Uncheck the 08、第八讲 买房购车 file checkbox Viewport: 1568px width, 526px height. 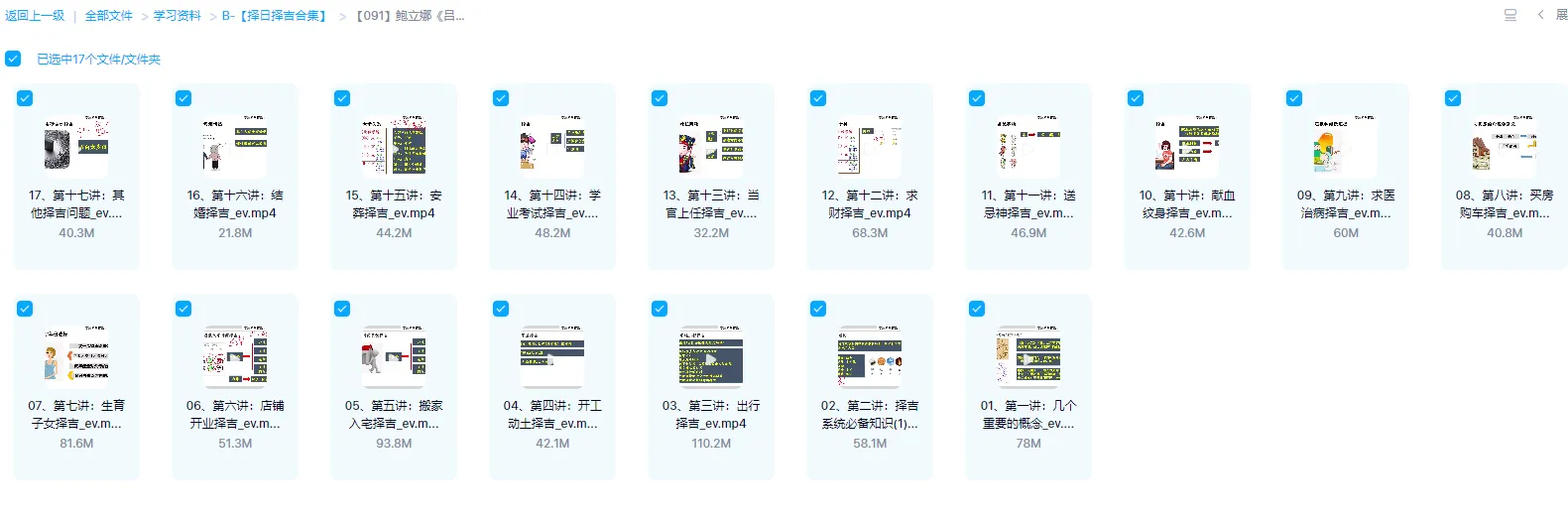tap(1453, 98)
